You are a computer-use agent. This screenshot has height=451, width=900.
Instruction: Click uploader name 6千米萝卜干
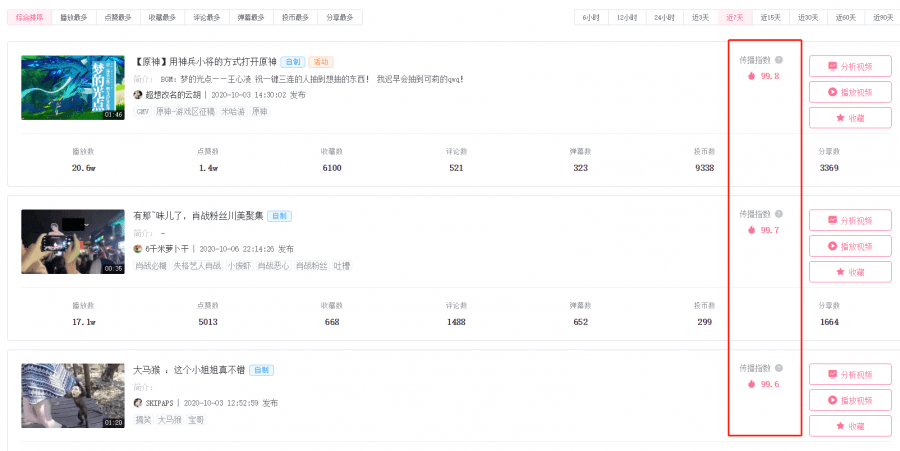click(x=166, y=250)
